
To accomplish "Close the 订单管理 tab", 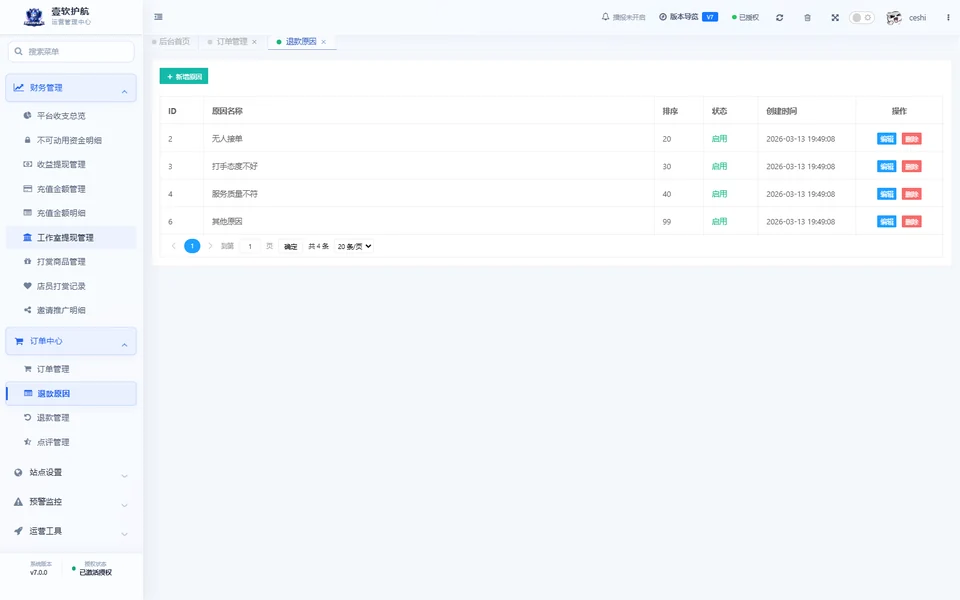I will point(254,42).
